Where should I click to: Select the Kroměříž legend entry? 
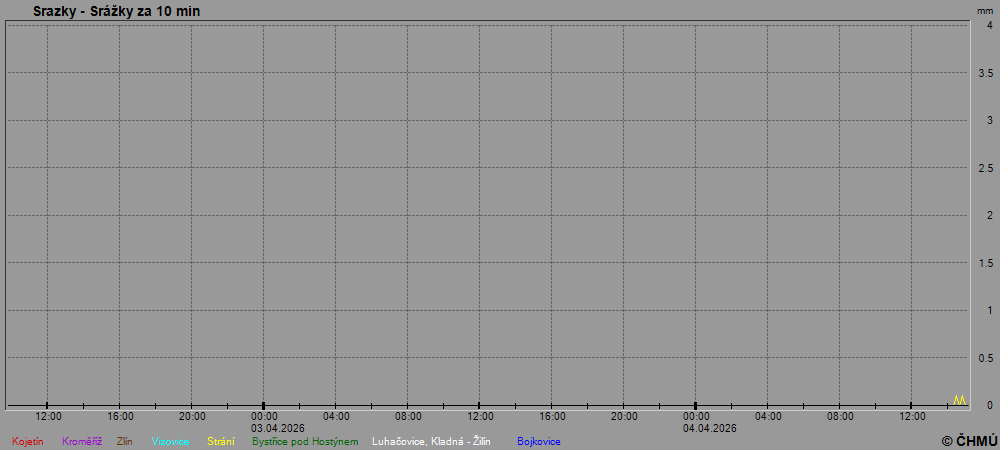click(82, 441)
